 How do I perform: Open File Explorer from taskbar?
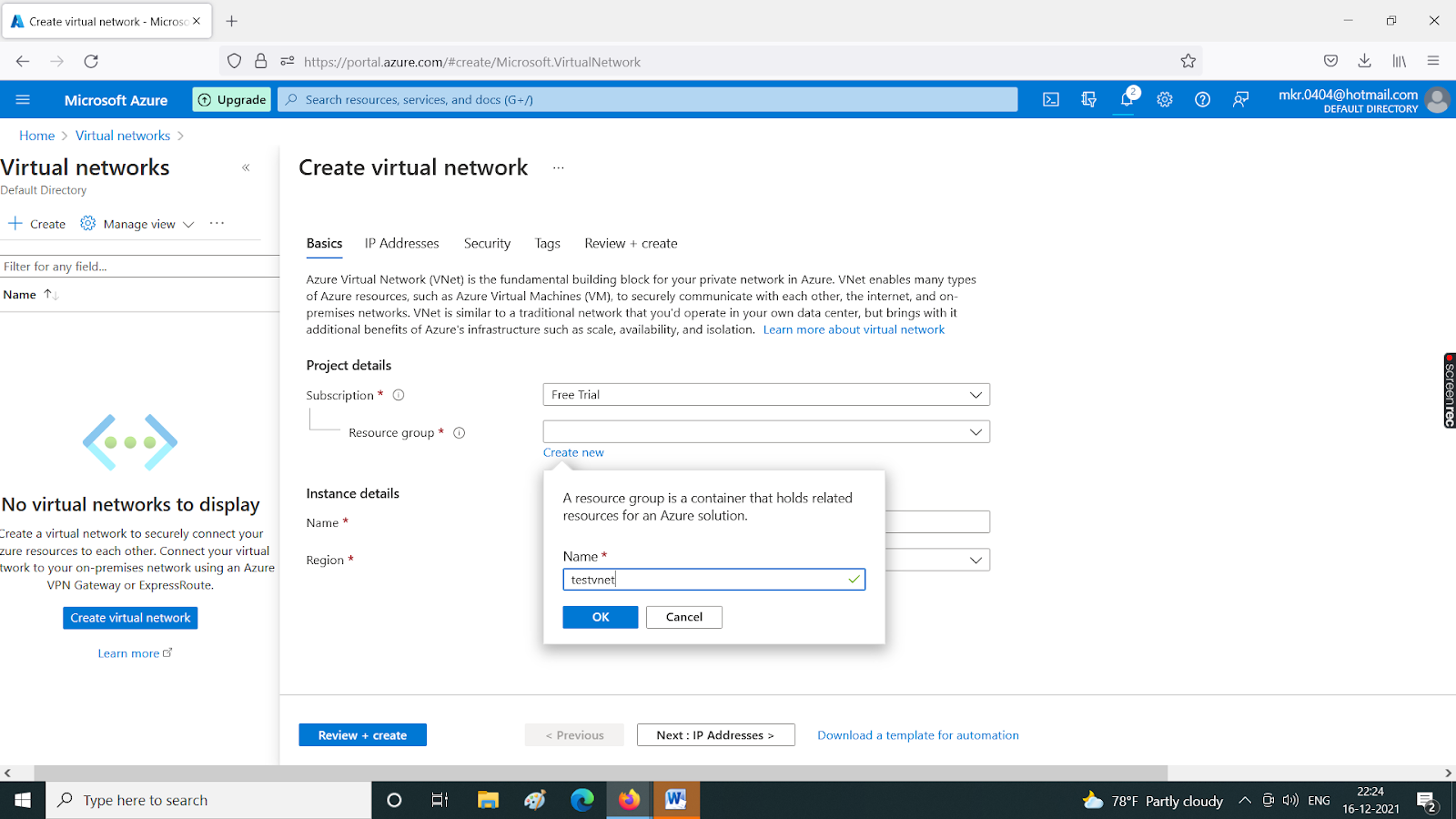click(489, 801)
